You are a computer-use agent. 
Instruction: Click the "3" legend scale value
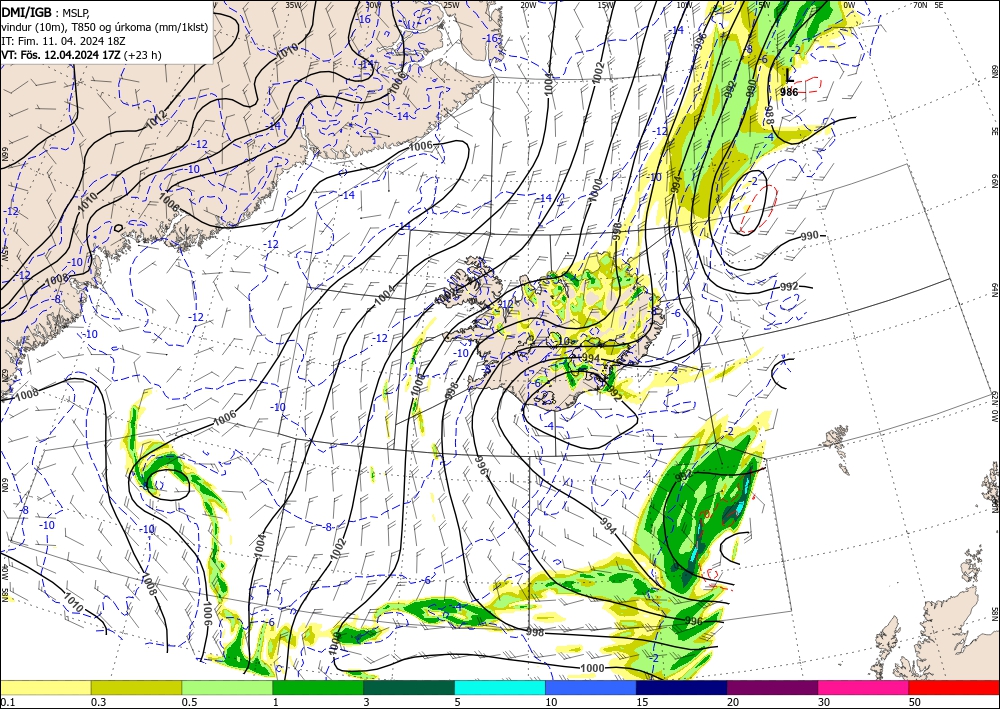pyautogui.click(x=367, y=702)
